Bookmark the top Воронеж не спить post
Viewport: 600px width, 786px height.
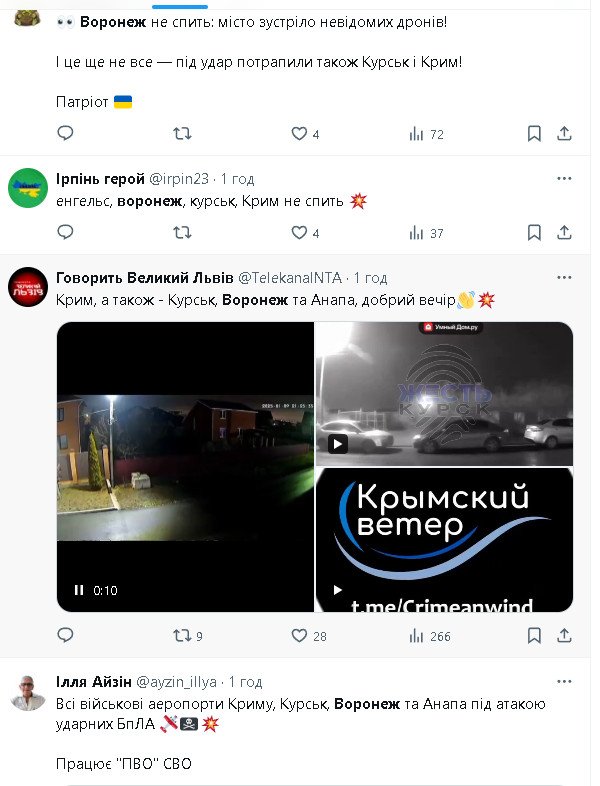(x=534, y=134)
